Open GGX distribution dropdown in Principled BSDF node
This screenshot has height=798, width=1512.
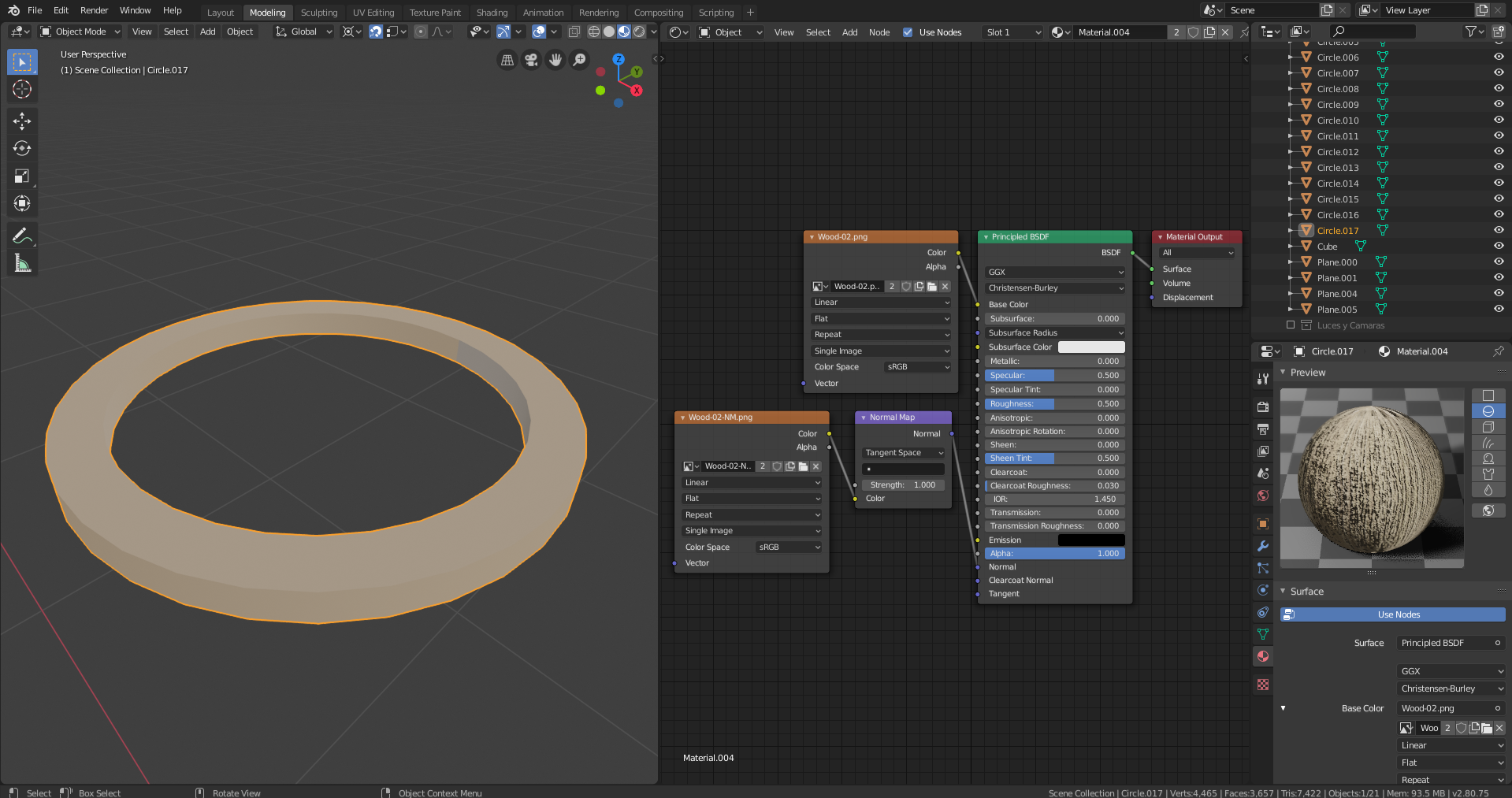click(x=1055, y=272)
